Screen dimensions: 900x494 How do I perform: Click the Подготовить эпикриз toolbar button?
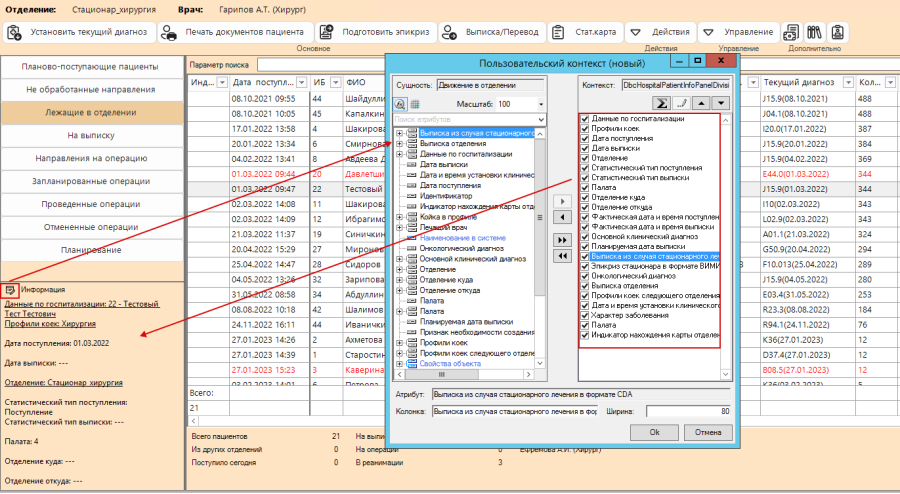point(375,32)
